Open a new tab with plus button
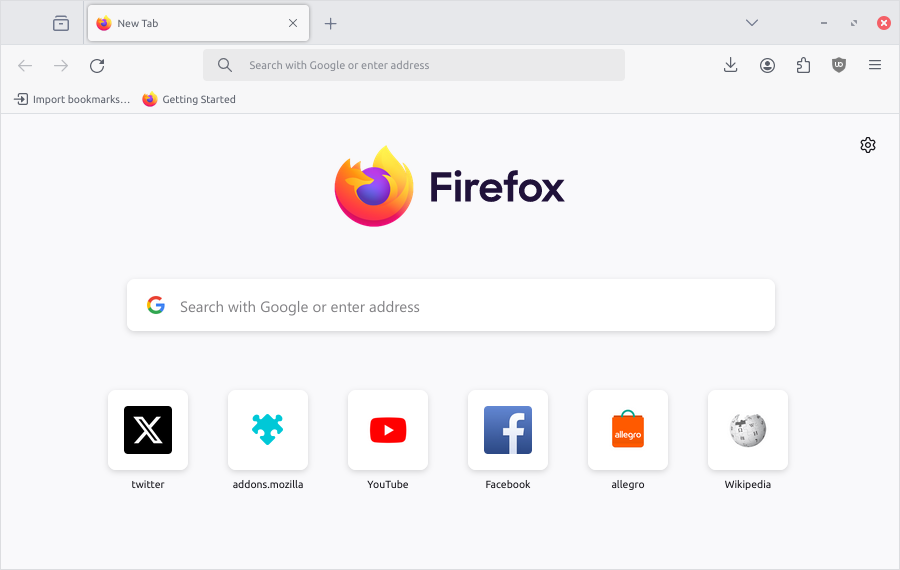The height and width of the screenshot is (570, 900). (330, 24)
